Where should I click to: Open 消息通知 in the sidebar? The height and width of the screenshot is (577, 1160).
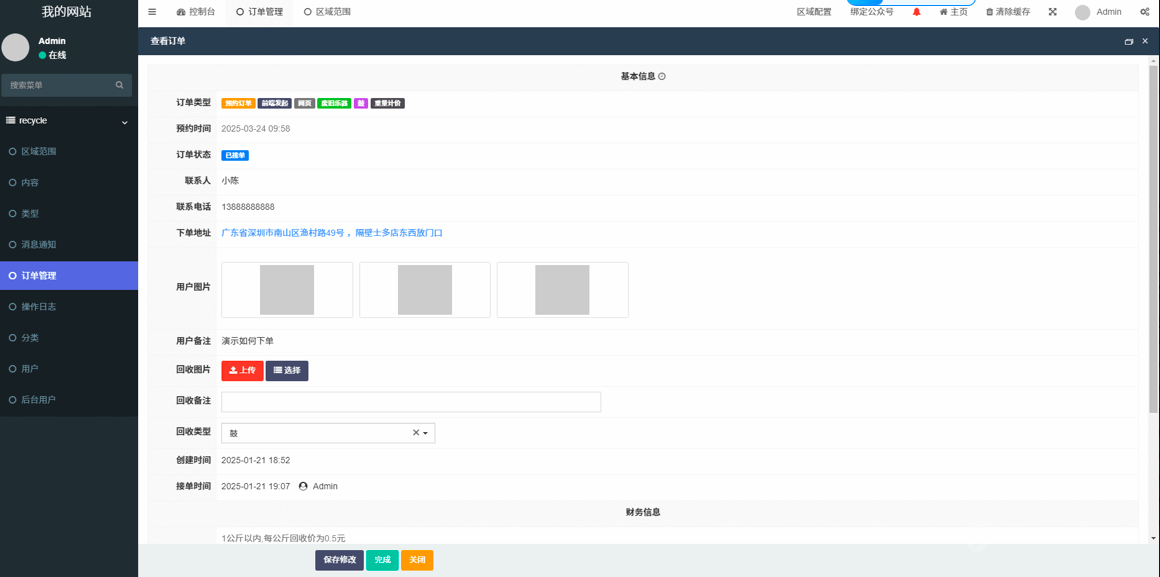point(69,245)
